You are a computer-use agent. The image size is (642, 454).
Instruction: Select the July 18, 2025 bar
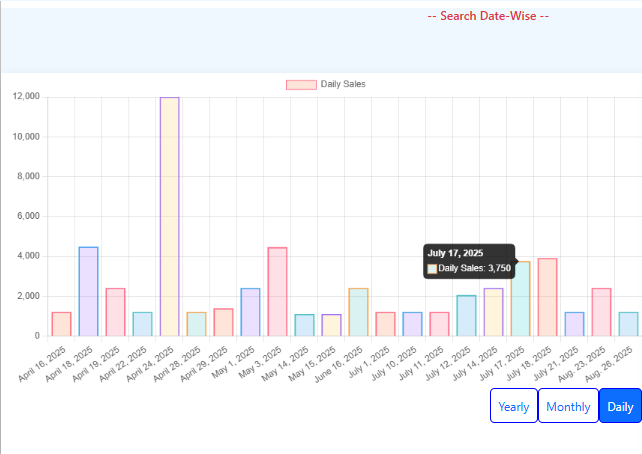(547, 297)
